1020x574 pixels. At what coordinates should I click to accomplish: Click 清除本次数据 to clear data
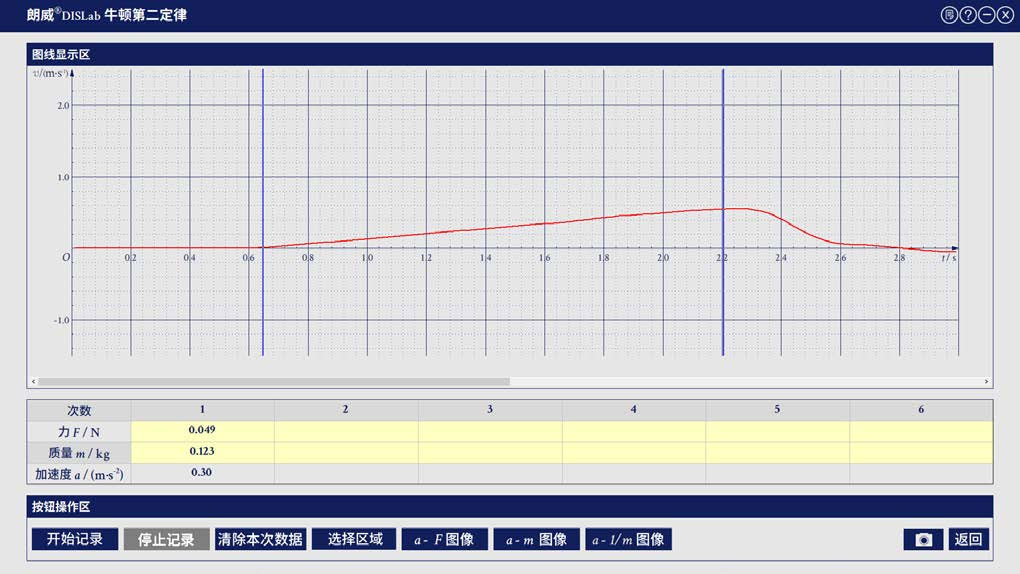260,540
